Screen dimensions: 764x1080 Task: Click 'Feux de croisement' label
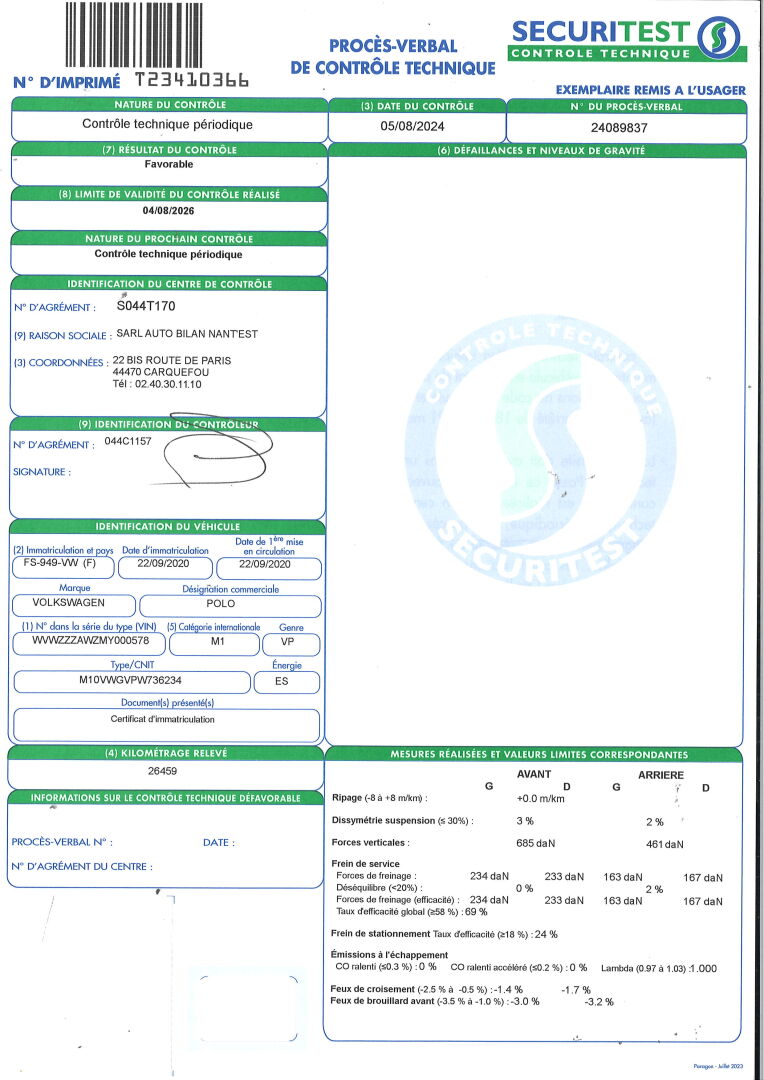point(373,989)
